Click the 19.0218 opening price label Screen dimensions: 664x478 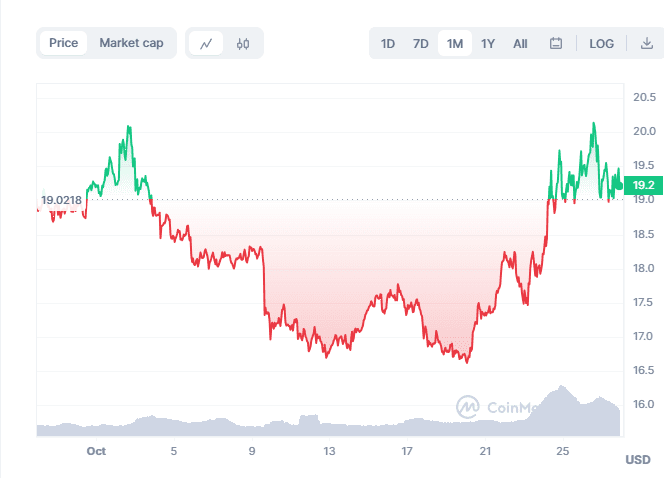pos(61,200)
